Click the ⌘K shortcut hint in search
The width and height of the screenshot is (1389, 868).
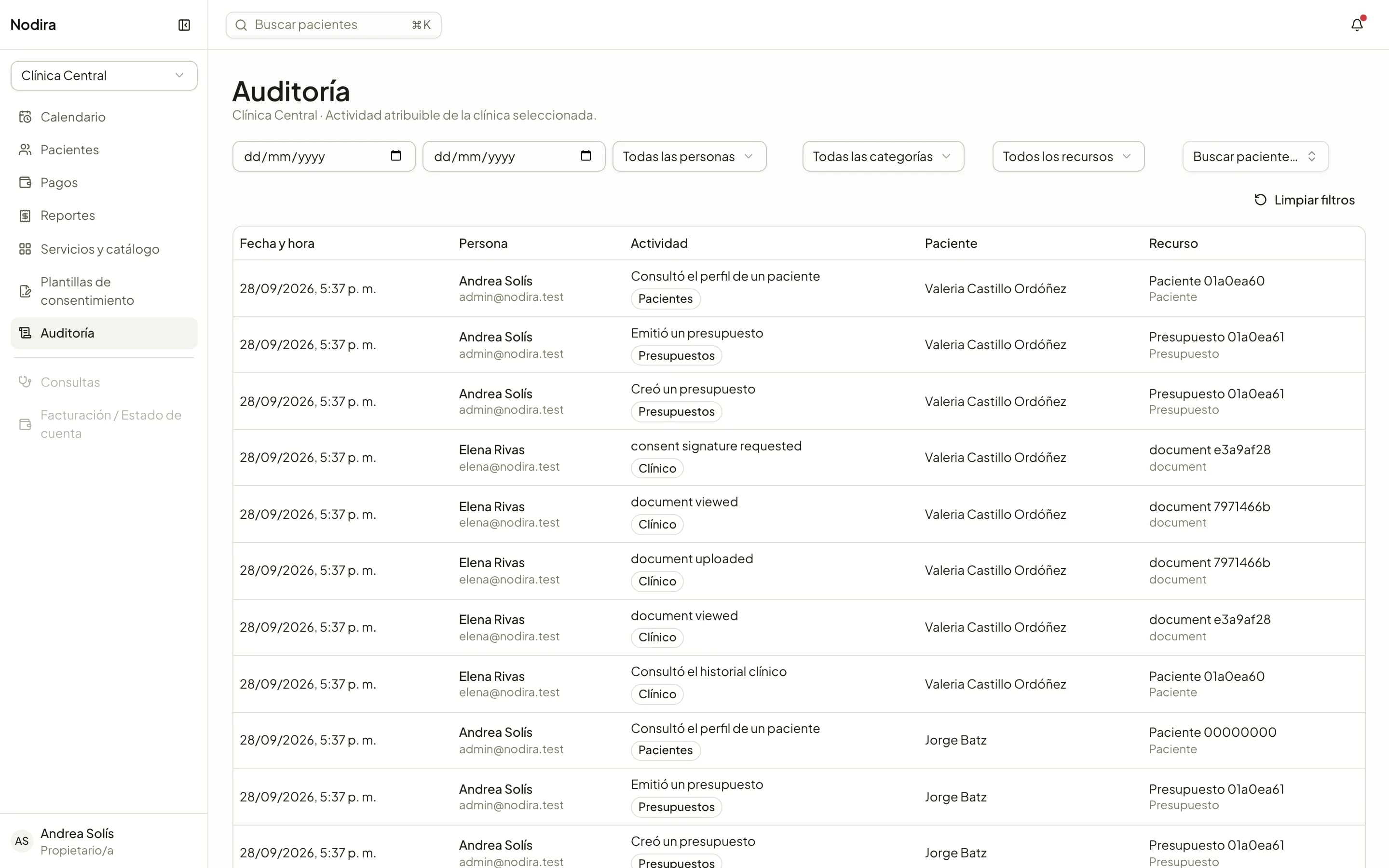click(421, 25)
